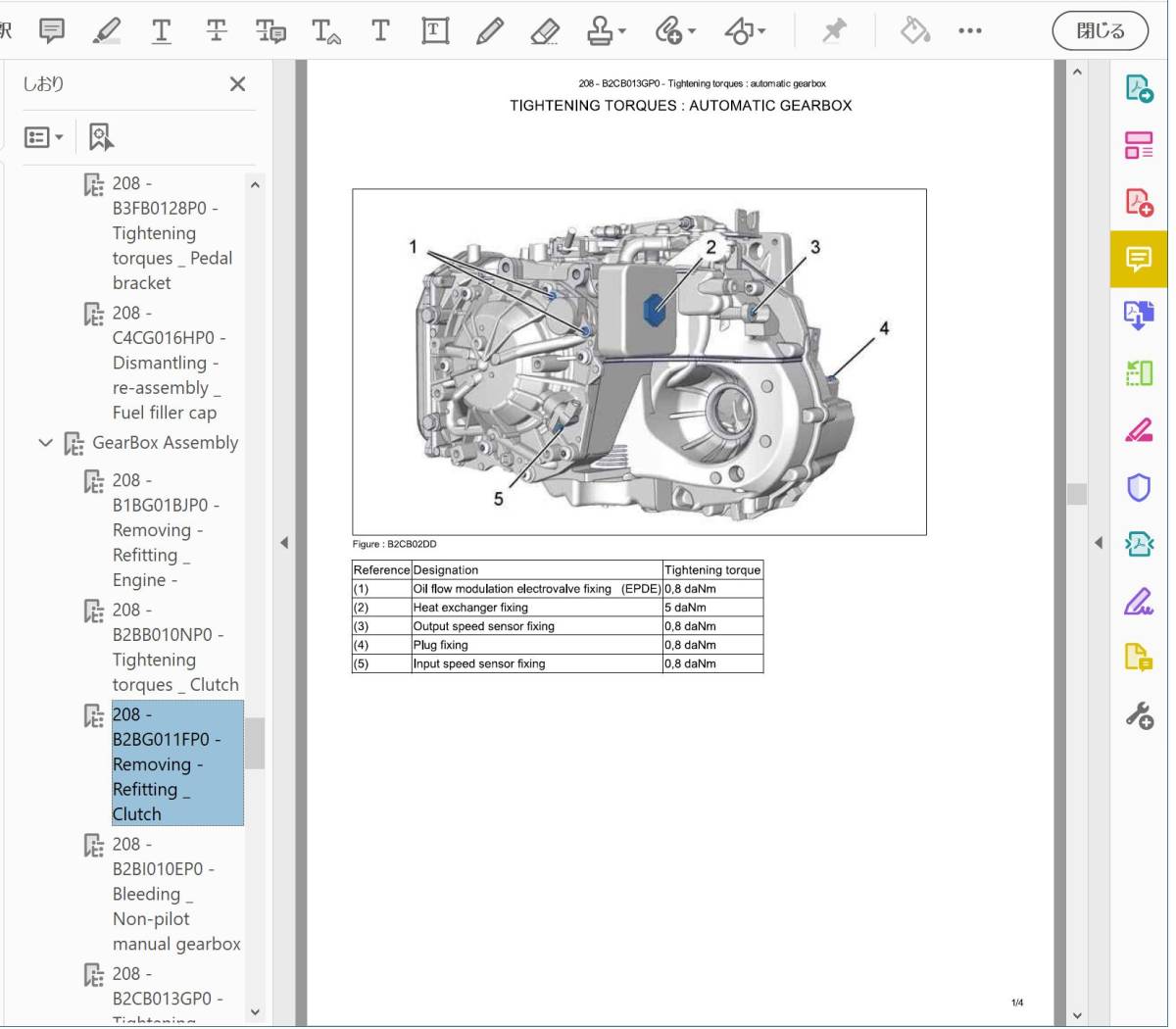The height and width of the screenshot is (1029, 1176).
Task: Select the text box tool
Action: (435, 30)
